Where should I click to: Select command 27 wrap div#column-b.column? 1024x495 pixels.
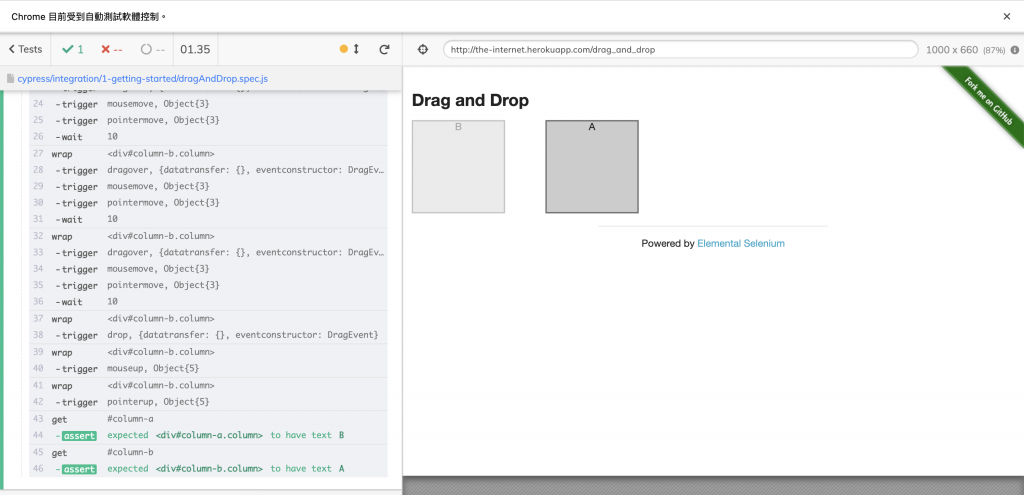click(x=208, y=153)
